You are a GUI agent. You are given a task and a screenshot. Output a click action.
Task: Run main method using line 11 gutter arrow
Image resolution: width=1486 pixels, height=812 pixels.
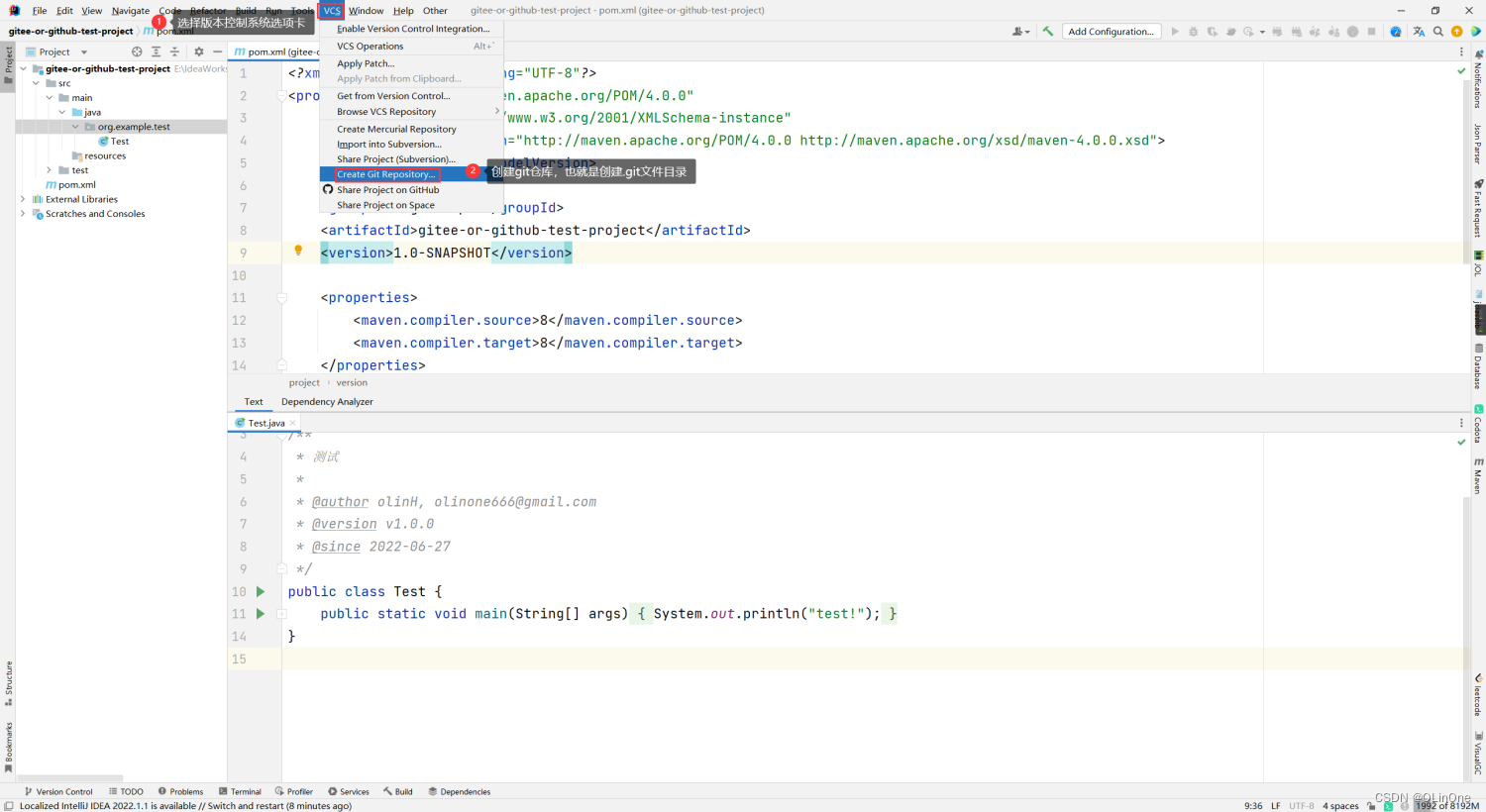(261, 614)
